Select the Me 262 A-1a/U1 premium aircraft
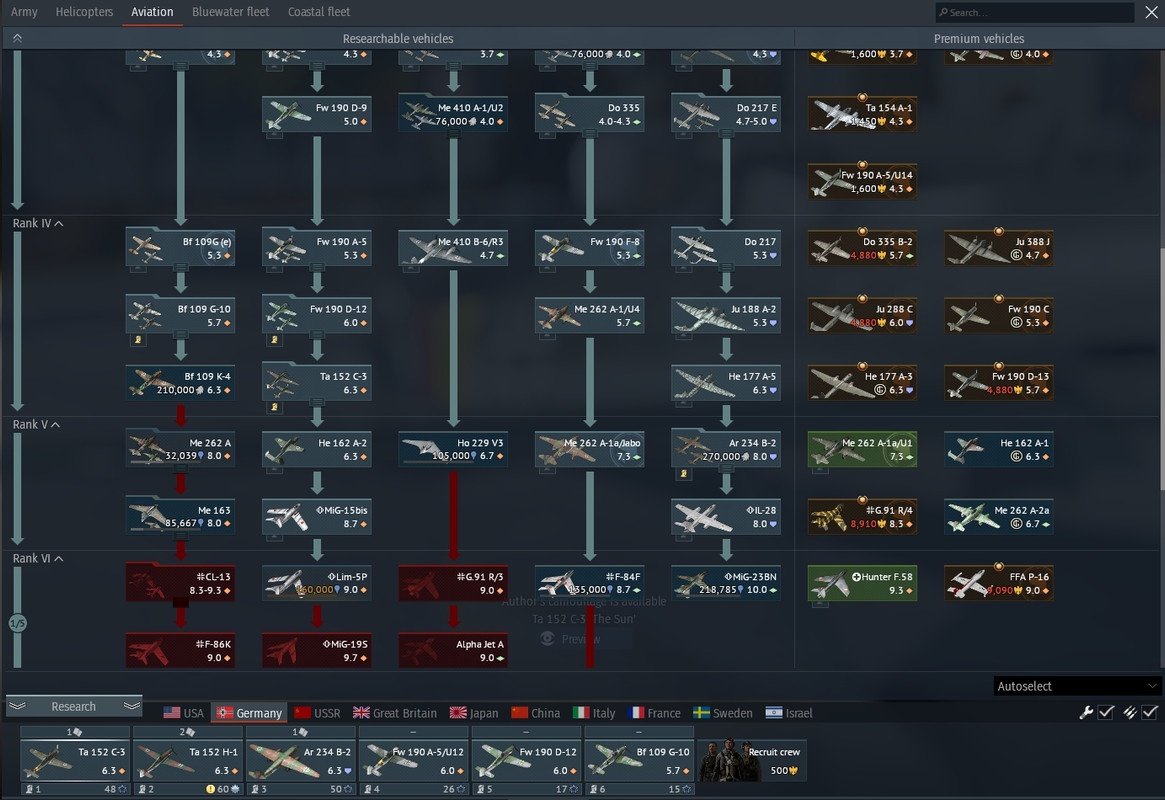This screenshot has height=800, width=1165. [x=862, y=449]
